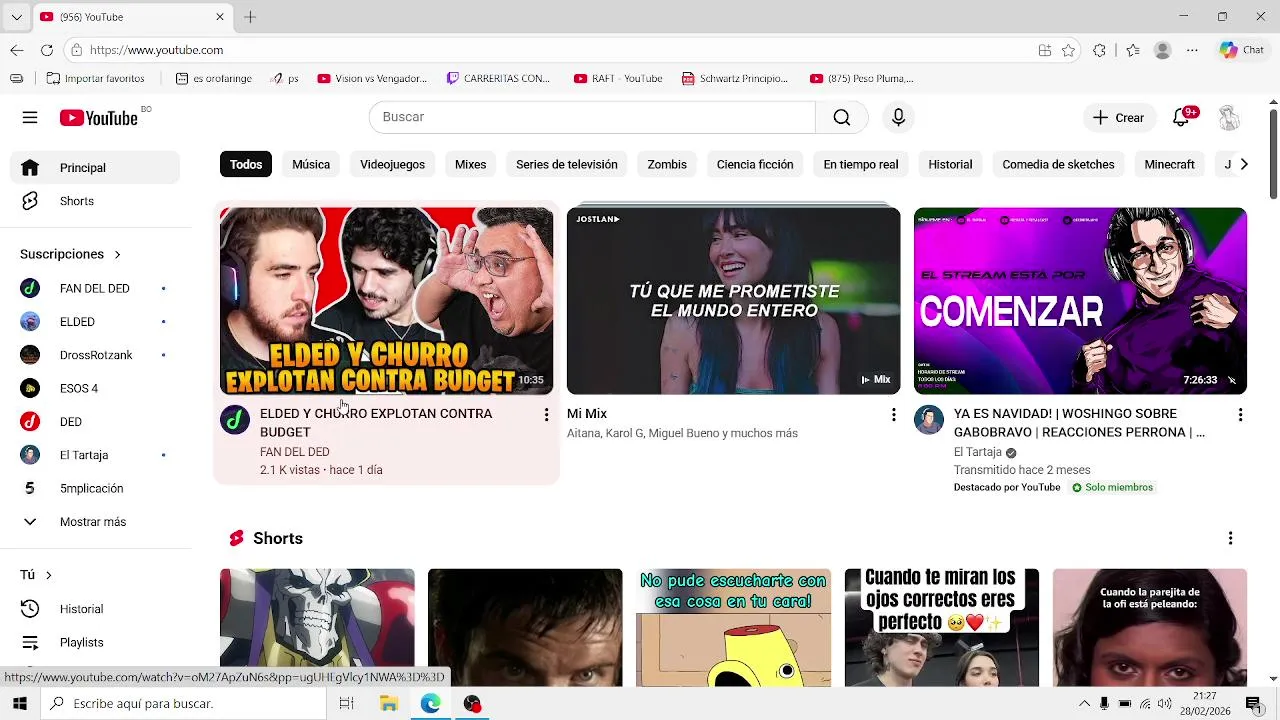Open the Mi Mix title link
The image size is (1280, 720).
[587, 414]
